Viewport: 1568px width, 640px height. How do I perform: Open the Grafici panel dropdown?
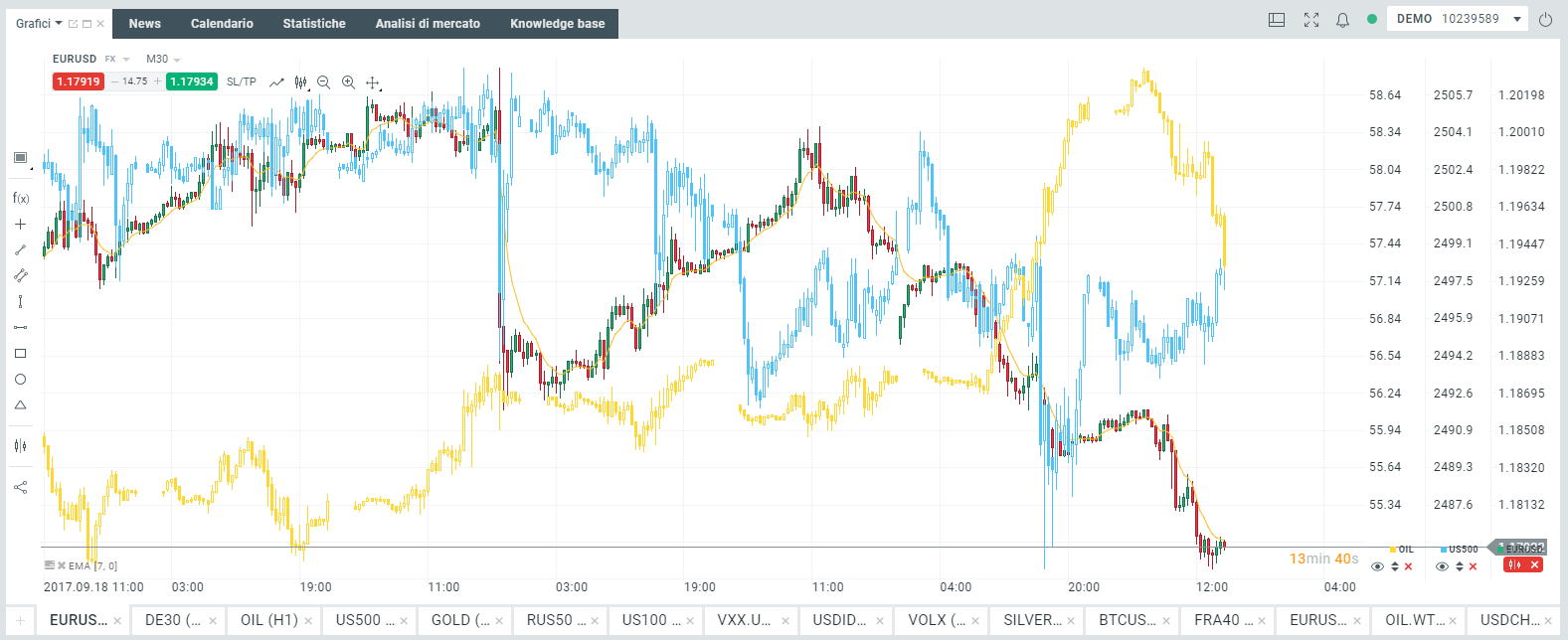click(39, 23)
